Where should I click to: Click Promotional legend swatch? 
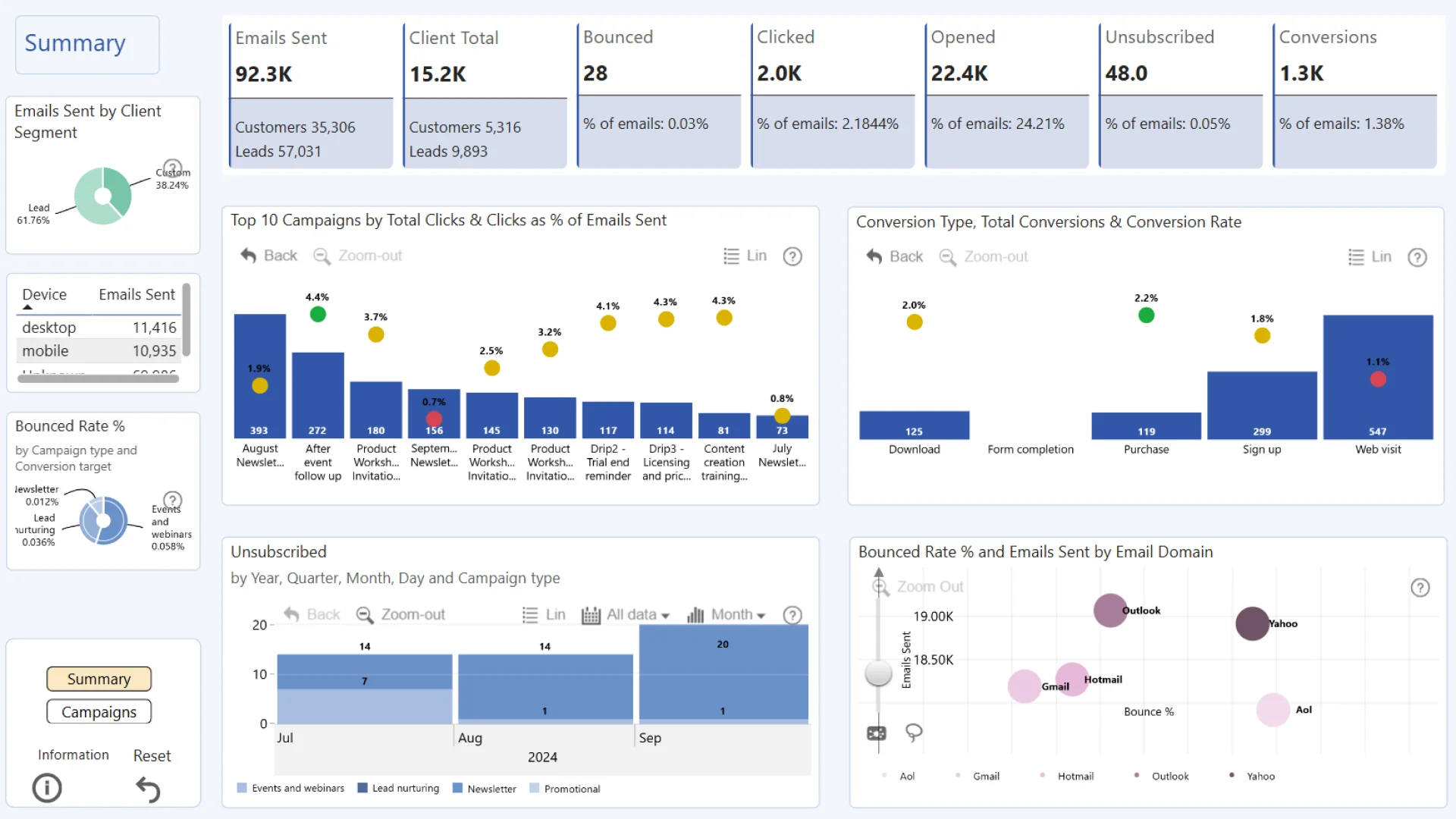[x=535, y=788]
